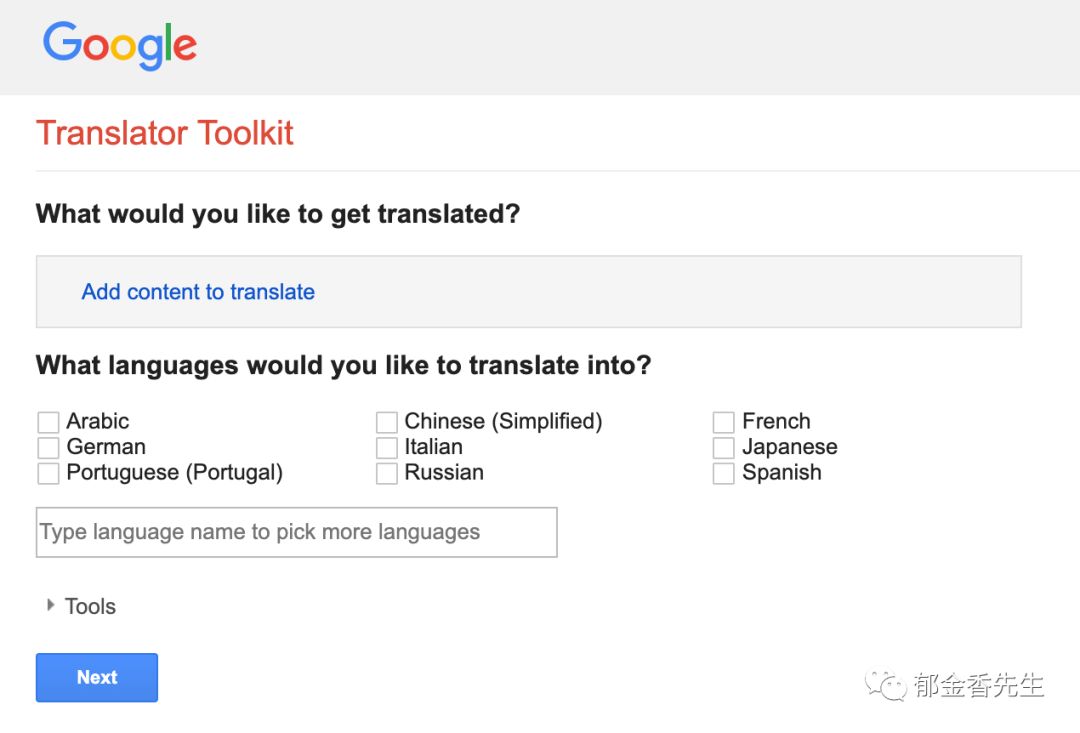Viewport: 1080px width, 733px height.
Task: Tick the Japanese checkbox
Action: click(x=723, y=448)
